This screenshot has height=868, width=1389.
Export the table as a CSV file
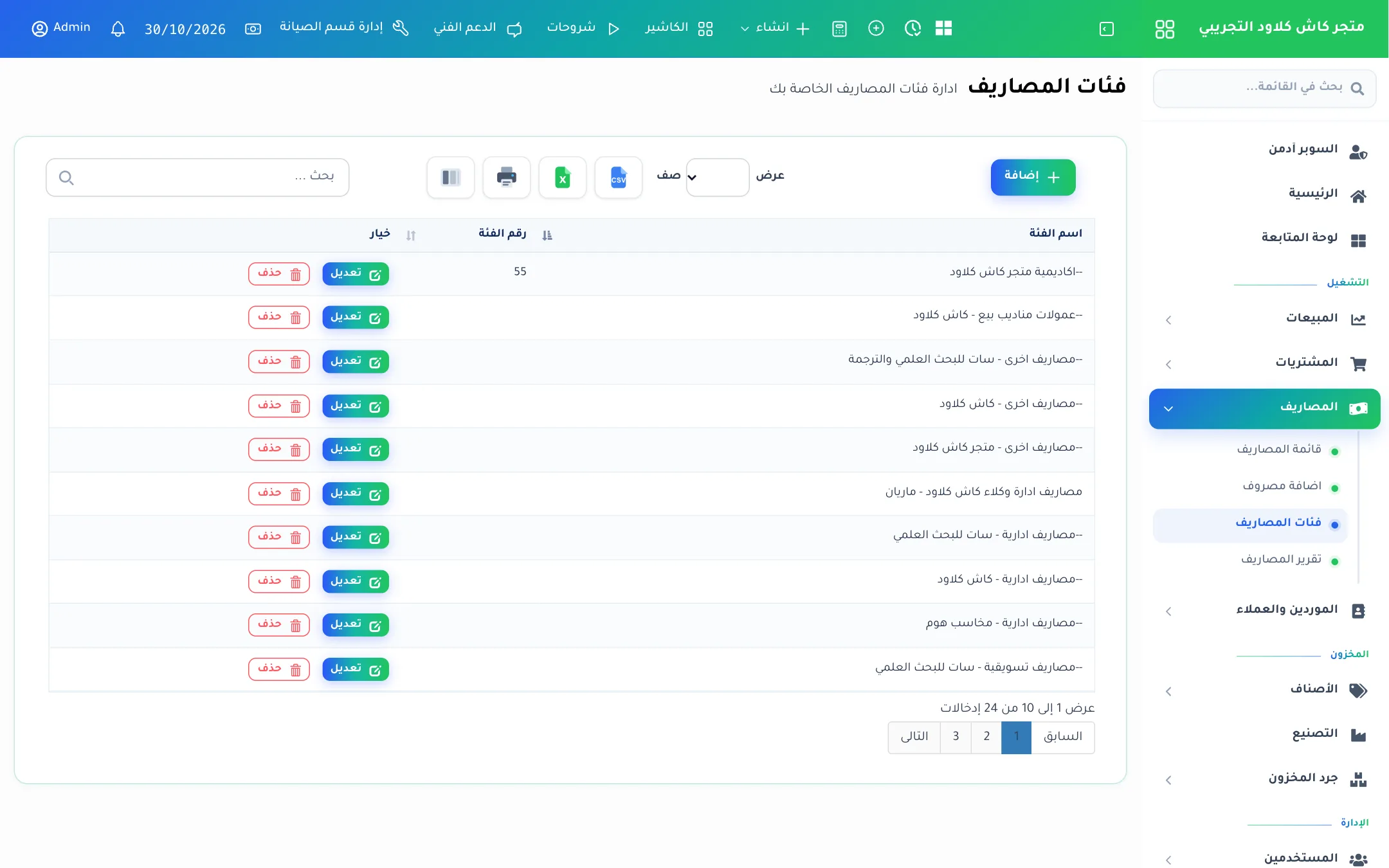pyautogui.click(x=618, y=177)
